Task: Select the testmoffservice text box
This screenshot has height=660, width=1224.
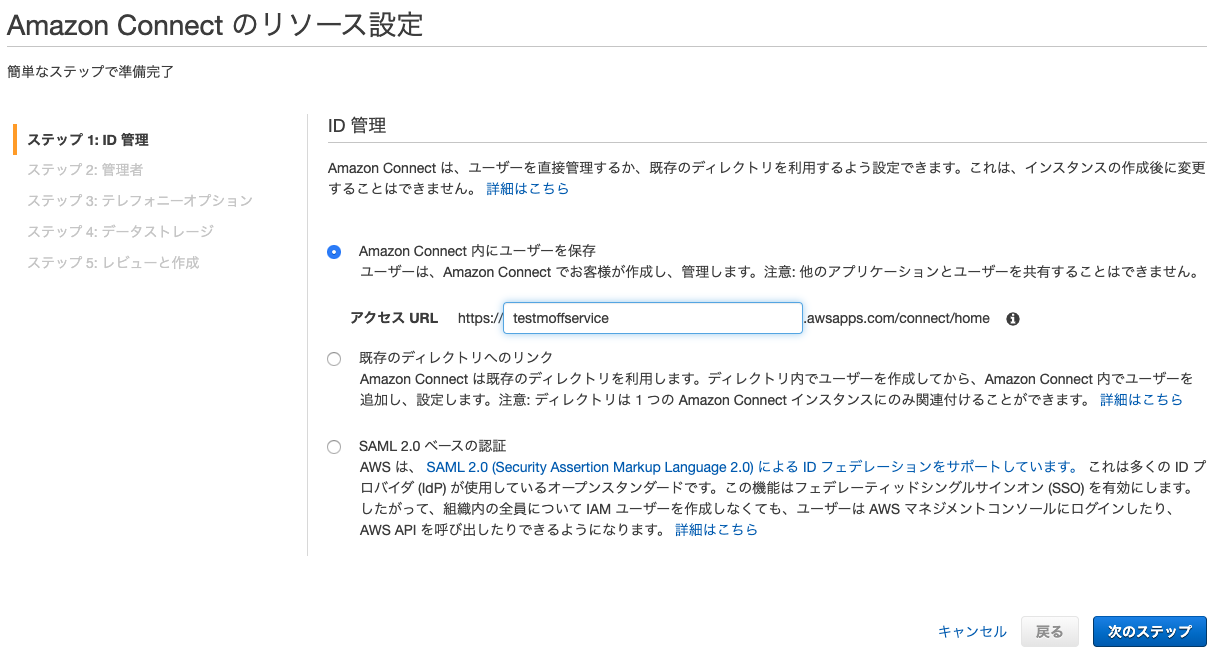Action: 652,318
